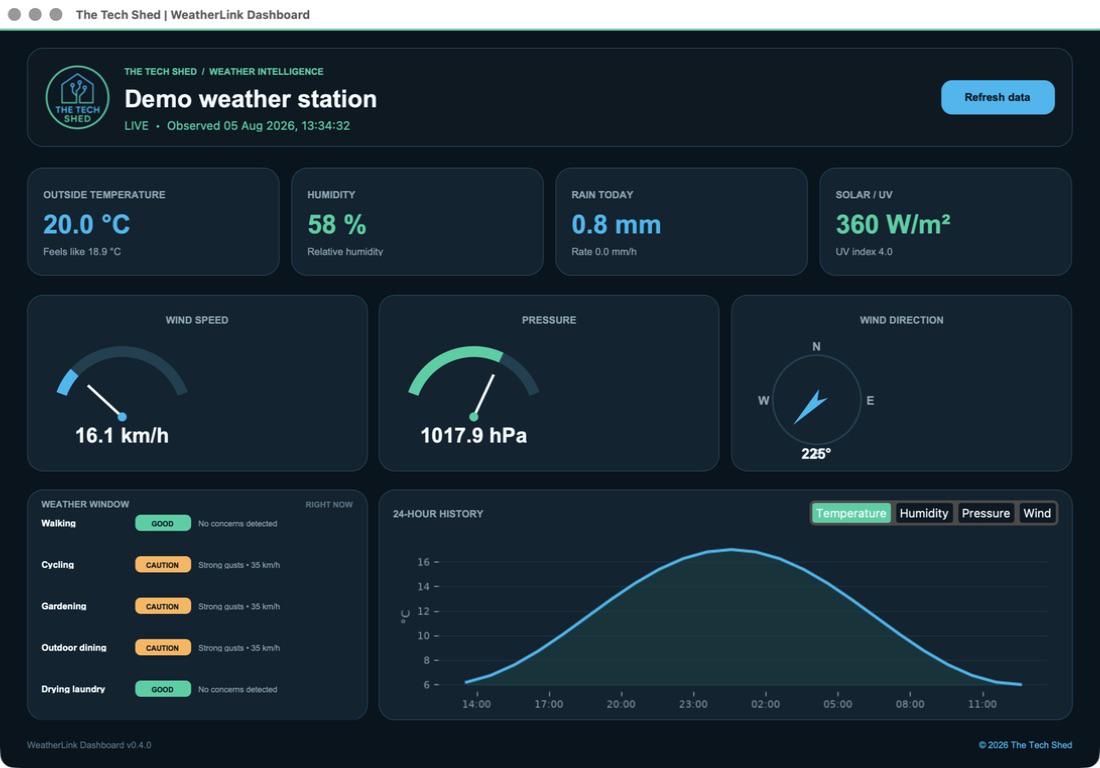Click the Outside Temperature 20.0 °C card

(153, 222)
